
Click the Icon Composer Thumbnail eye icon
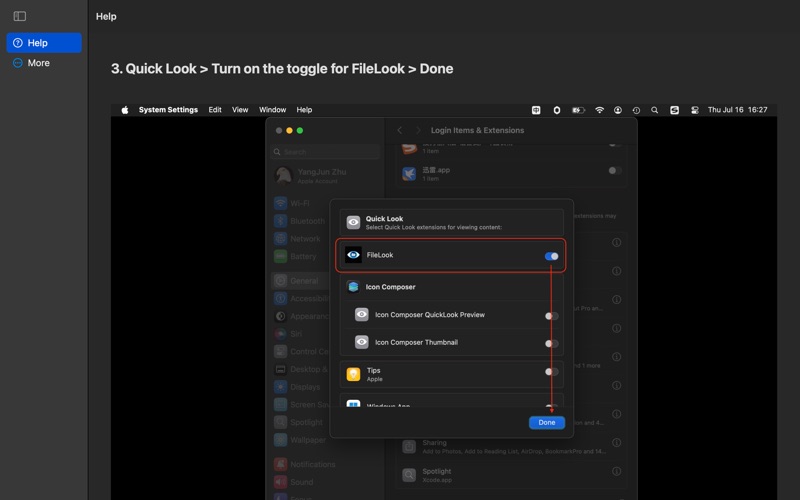pyautogui.click(x=362, y=342)
